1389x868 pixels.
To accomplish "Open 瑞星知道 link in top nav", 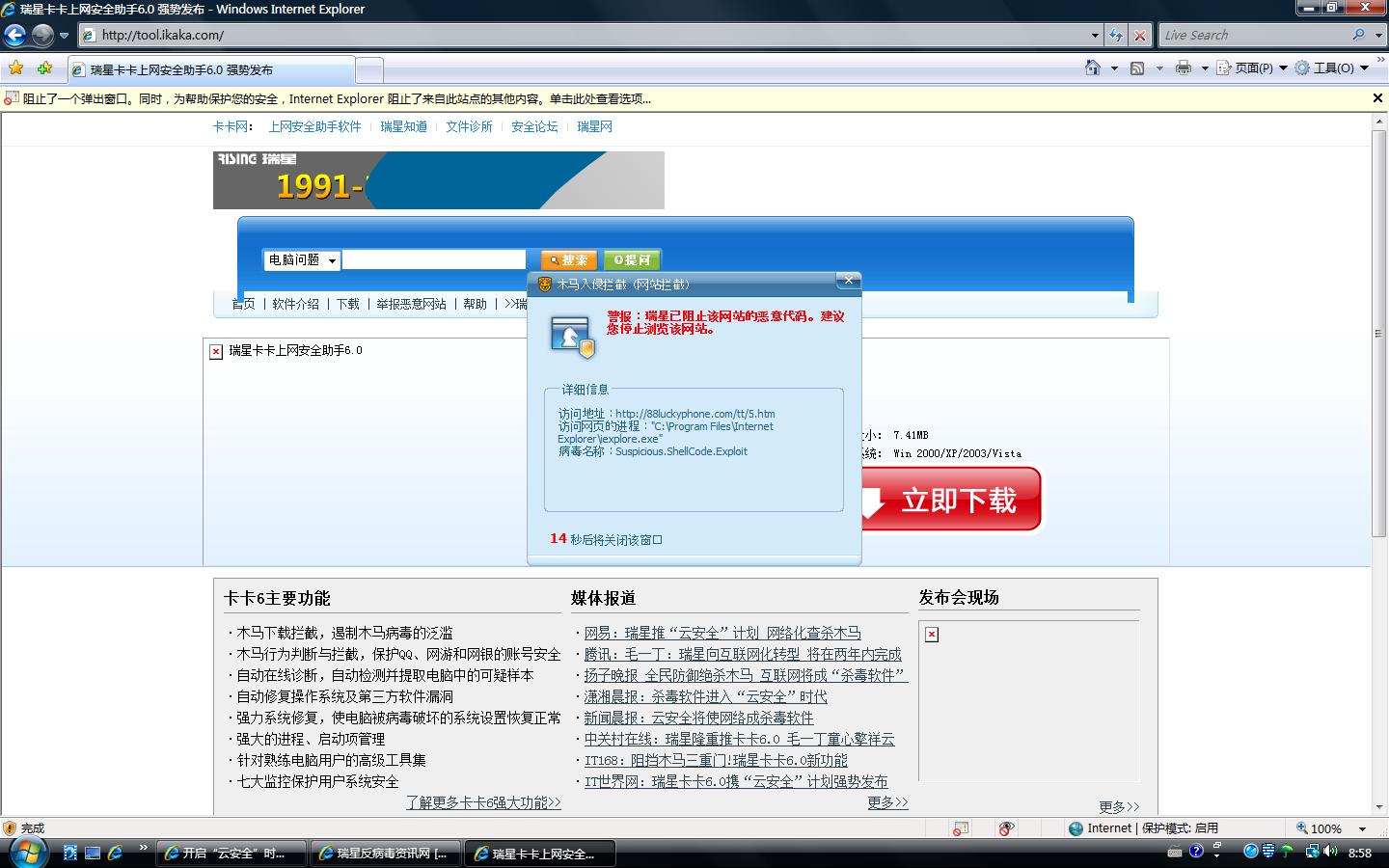I will click(x=404, y=126).
